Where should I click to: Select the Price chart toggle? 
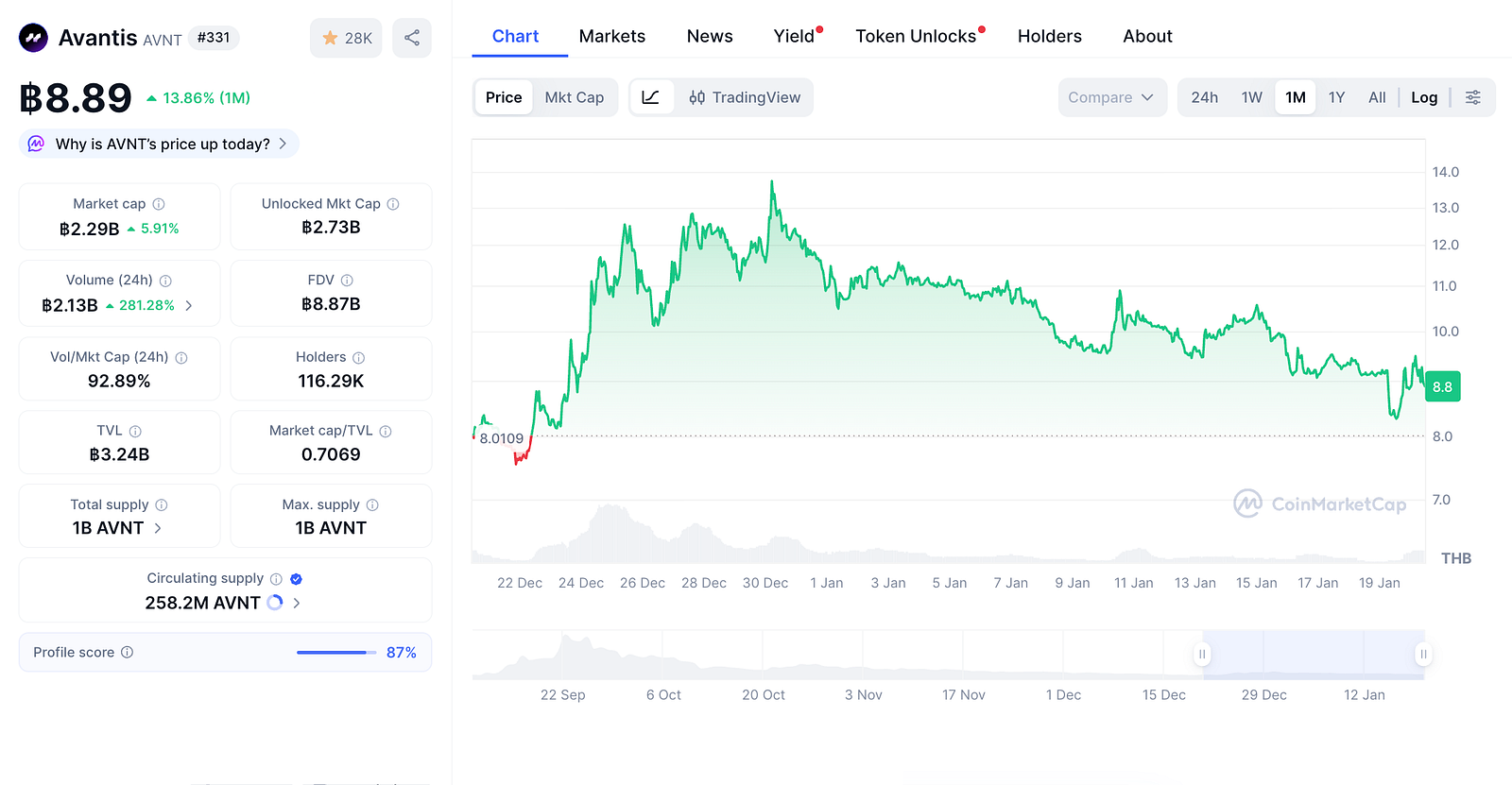pos(504,97)
